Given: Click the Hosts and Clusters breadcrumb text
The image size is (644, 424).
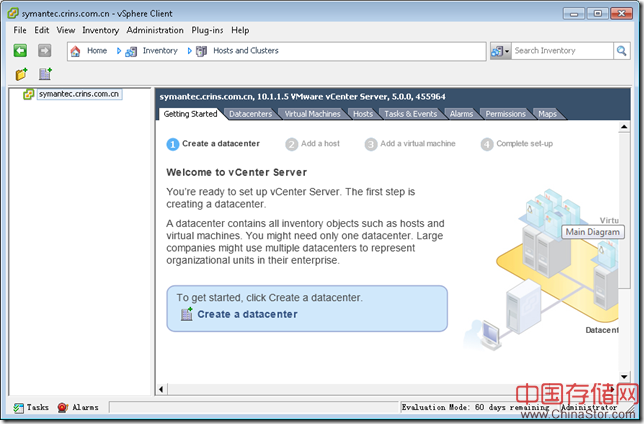Looking at the screenshot, I should pyautogui.click(x=246, y=51).
